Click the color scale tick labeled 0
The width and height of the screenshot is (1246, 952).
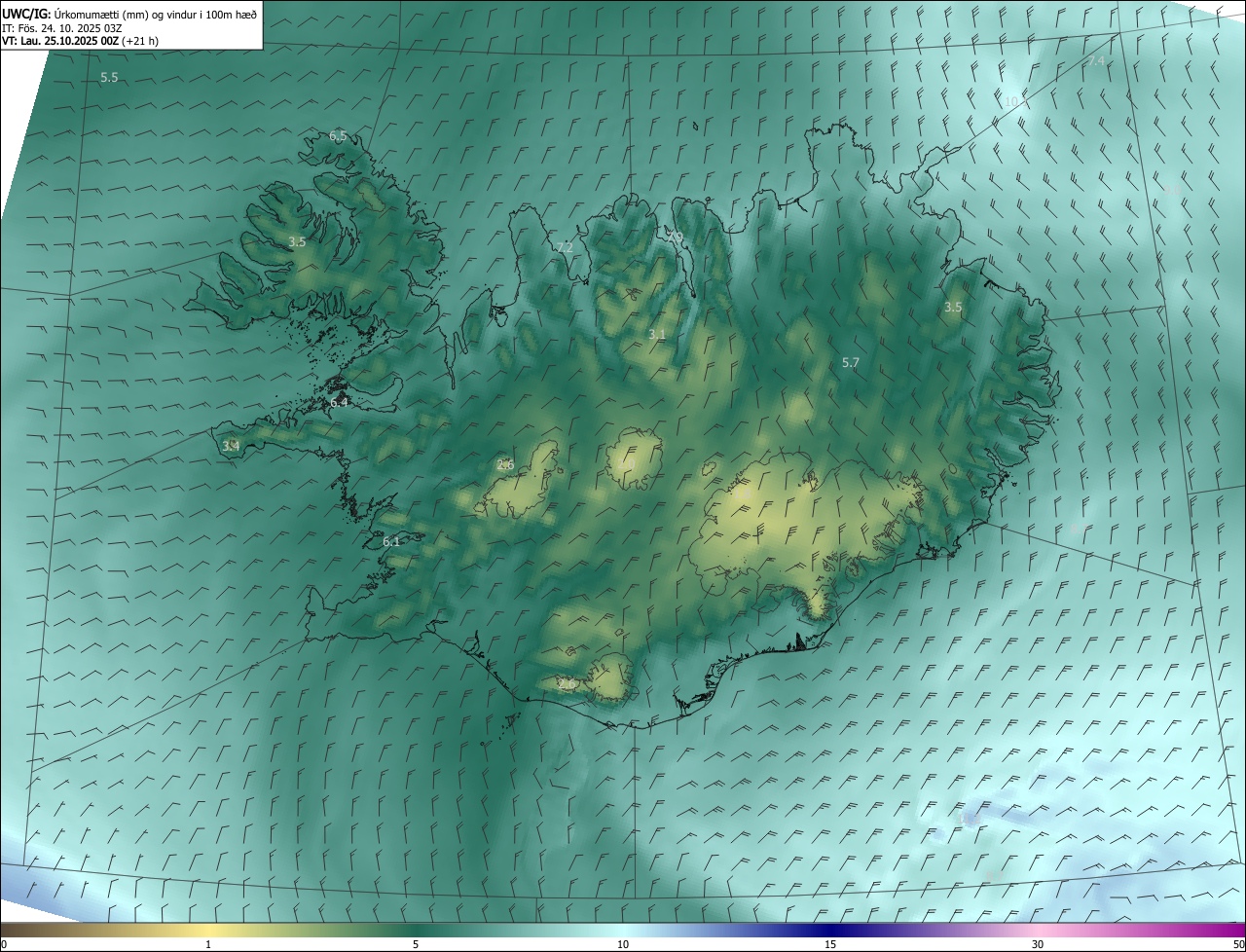[x=4, y=944]
